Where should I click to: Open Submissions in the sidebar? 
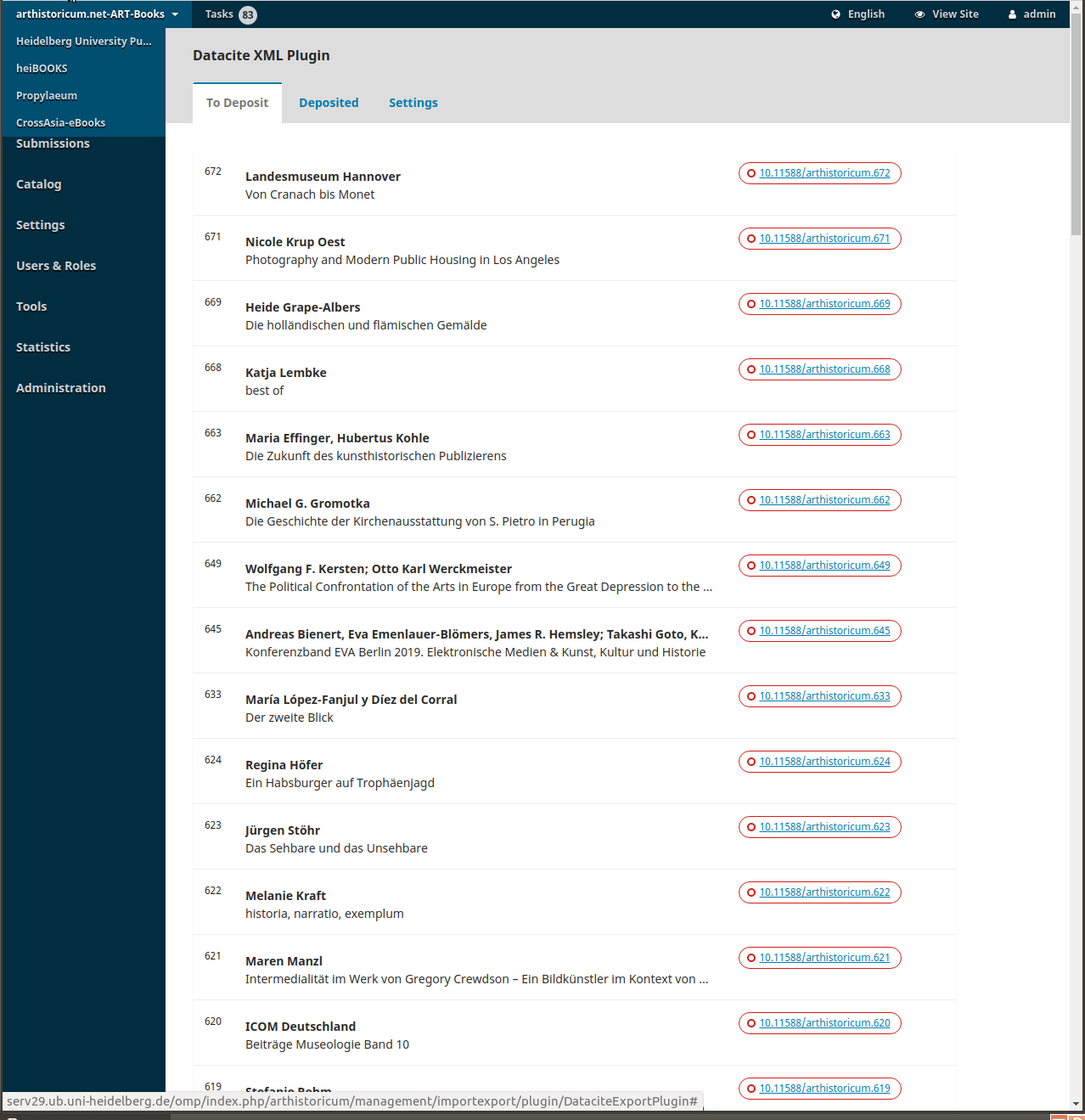click(x=53, y=144)
